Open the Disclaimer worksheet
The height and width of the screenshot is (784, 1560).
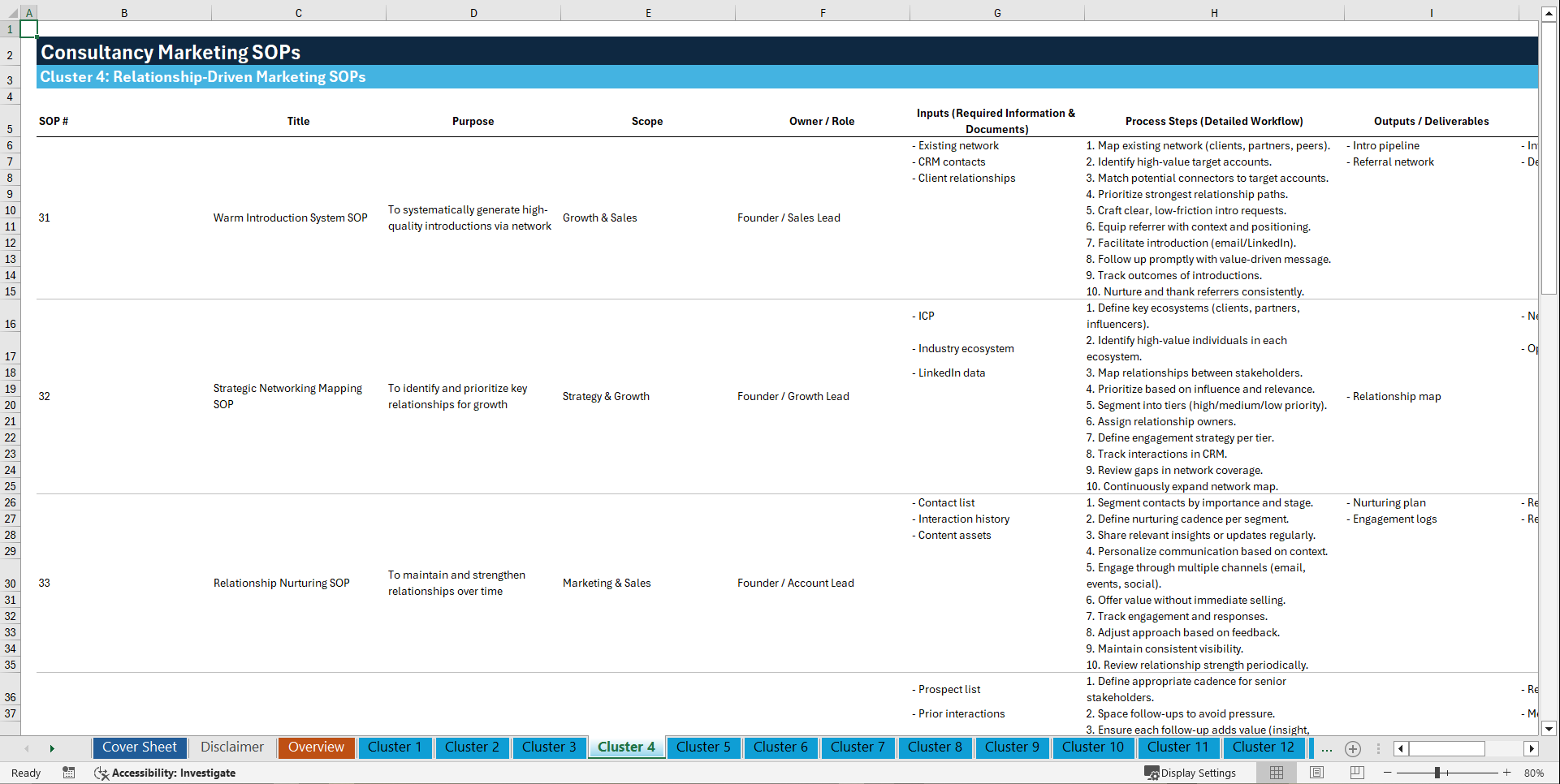pyautogui.click(x=231, y=747)
